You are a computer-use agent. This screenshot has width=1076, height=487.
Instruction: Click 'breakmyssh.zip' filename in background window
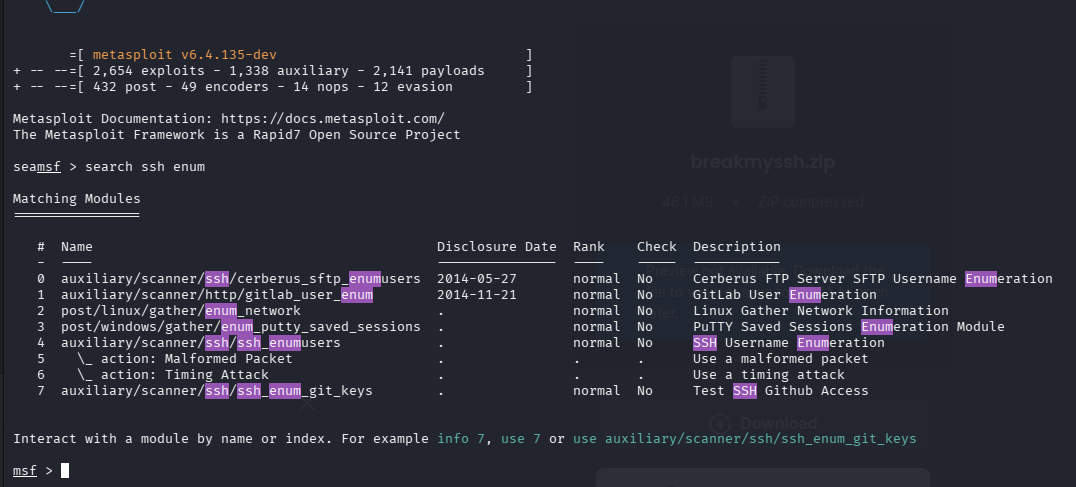coord(762,163)
